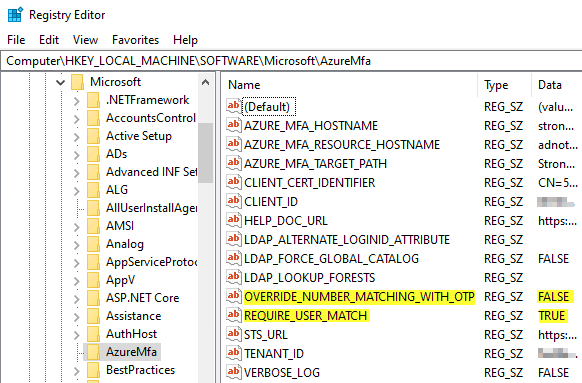This screenshot has width=582, height=383.
Task: Click the icon next to STS_URL
Action: click(233, 334)
